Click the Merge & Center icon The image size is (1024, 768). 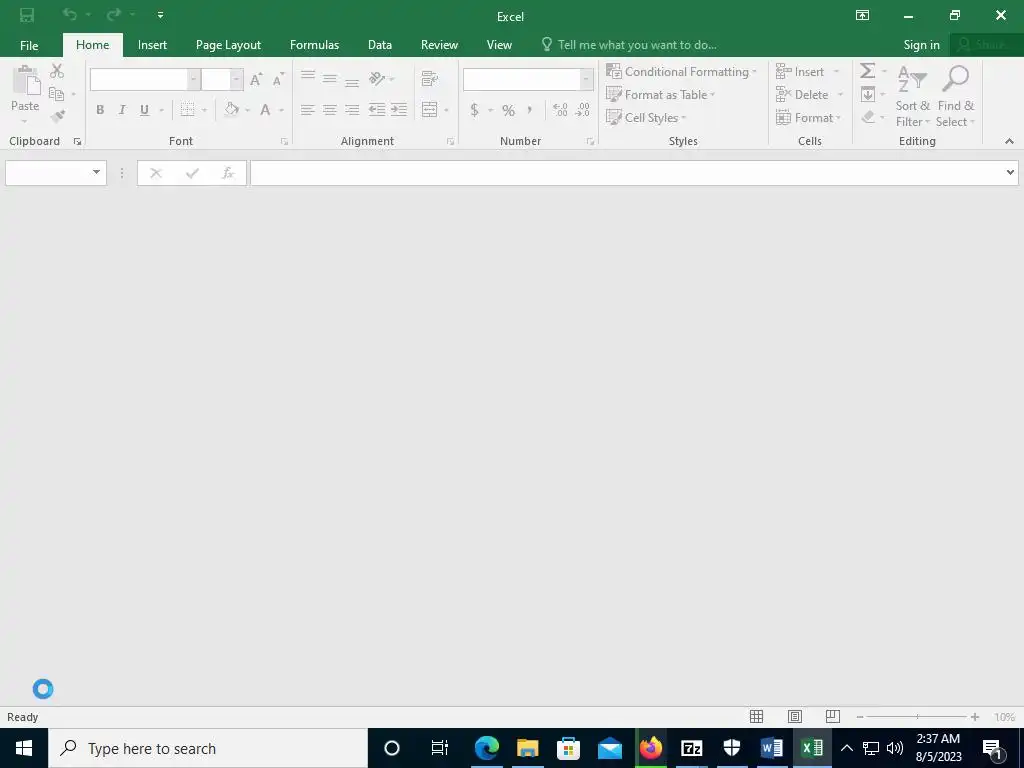429,110
